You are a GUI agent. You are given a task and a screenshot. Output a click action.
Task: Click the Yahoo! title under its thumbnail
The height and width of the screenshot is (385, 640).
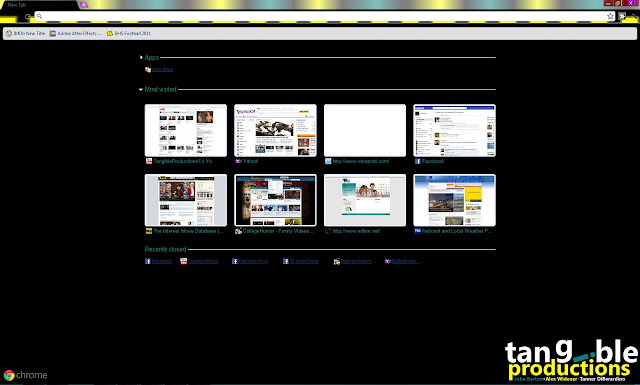click(x=251, y=161)
